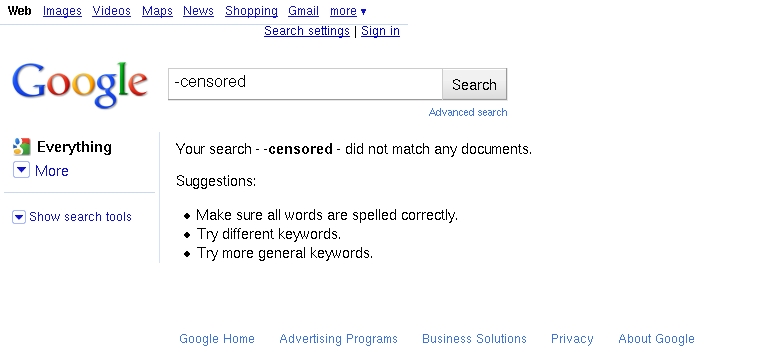Open Shopping results

point(251,11)
